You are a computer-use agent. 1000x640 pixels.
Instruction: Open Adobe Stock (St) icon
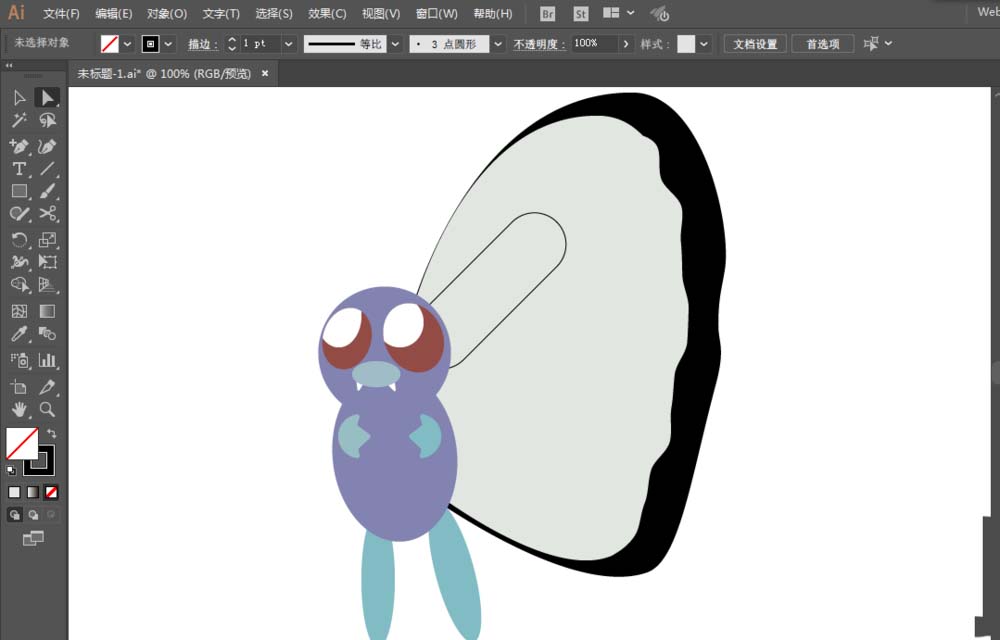580,13
